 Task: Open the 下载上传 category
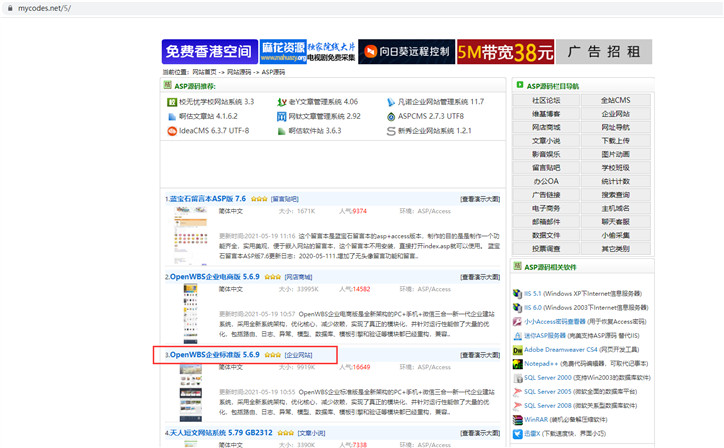[615, 141]
